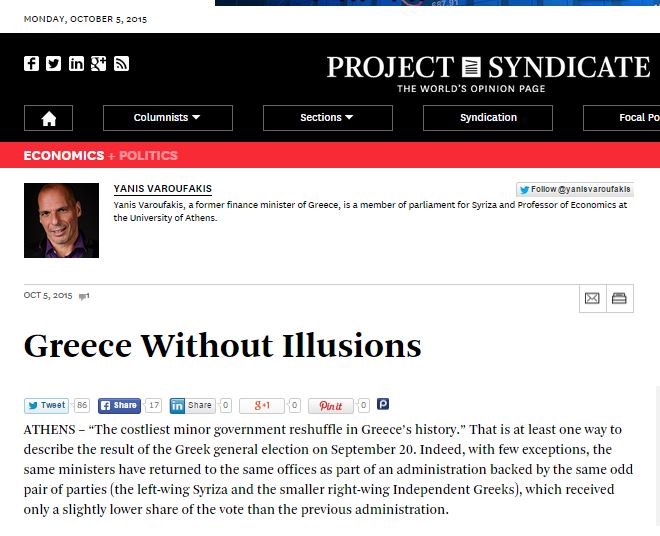
Task: Expand the Sections dropdown menu
Action: tap(327, 118)
